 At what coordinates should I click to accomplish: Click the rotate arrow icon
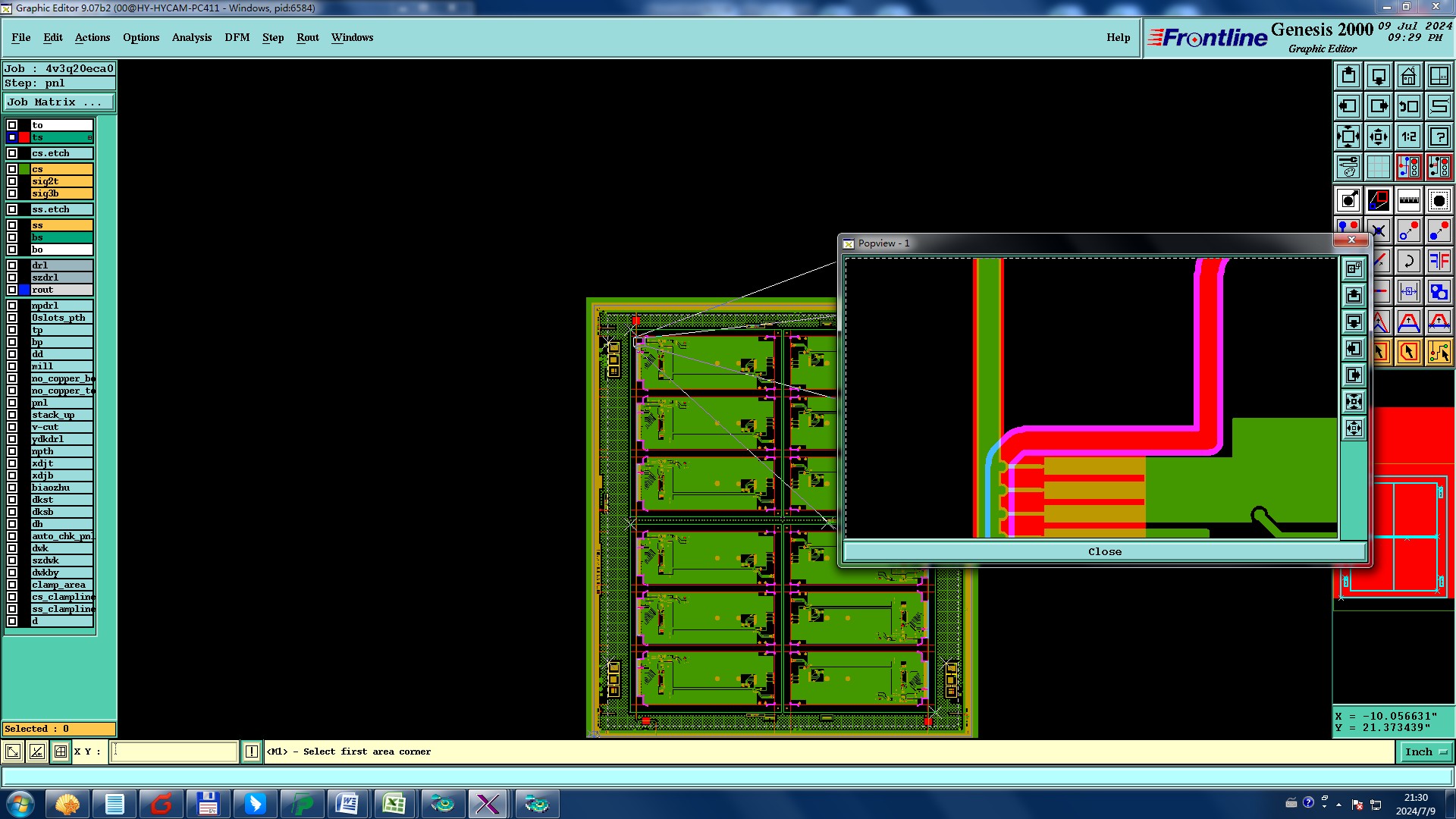coord(1408,262)
